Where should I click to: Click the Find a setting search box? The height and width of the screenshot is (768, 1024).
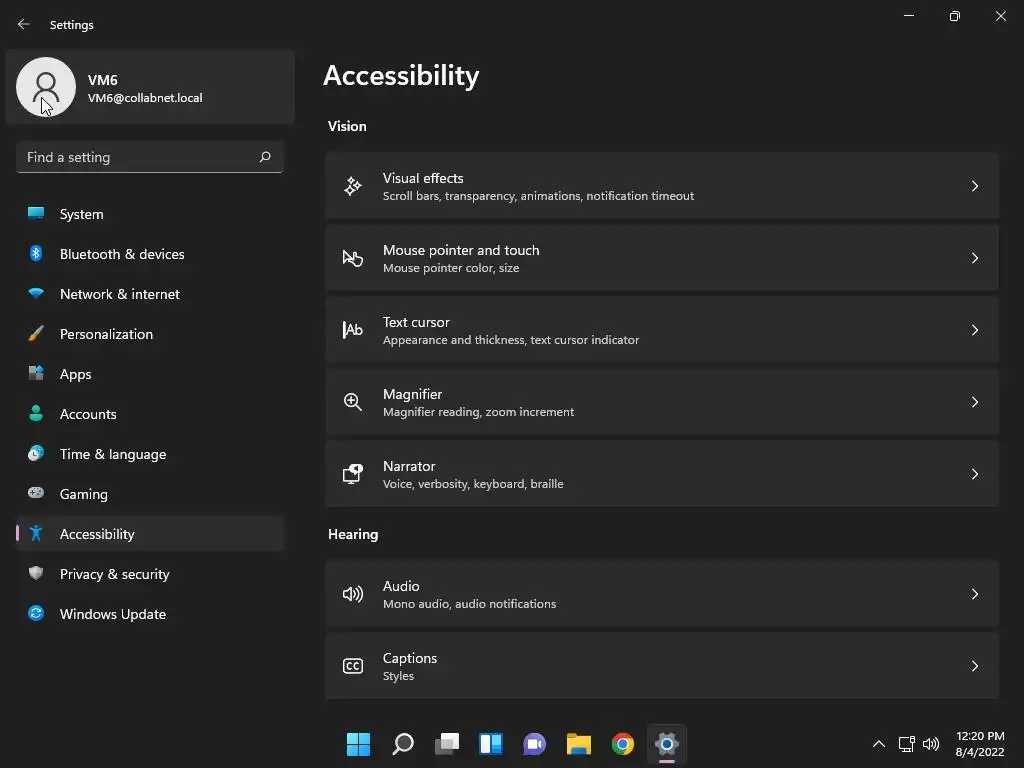[x=140, y=157]
